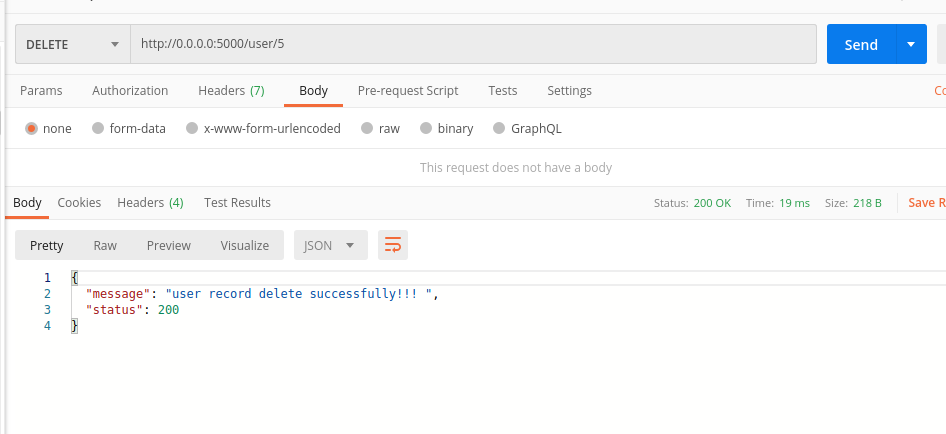The image size is (946, 434).
Task: Pick the raw body radio option
Action: 367,128
